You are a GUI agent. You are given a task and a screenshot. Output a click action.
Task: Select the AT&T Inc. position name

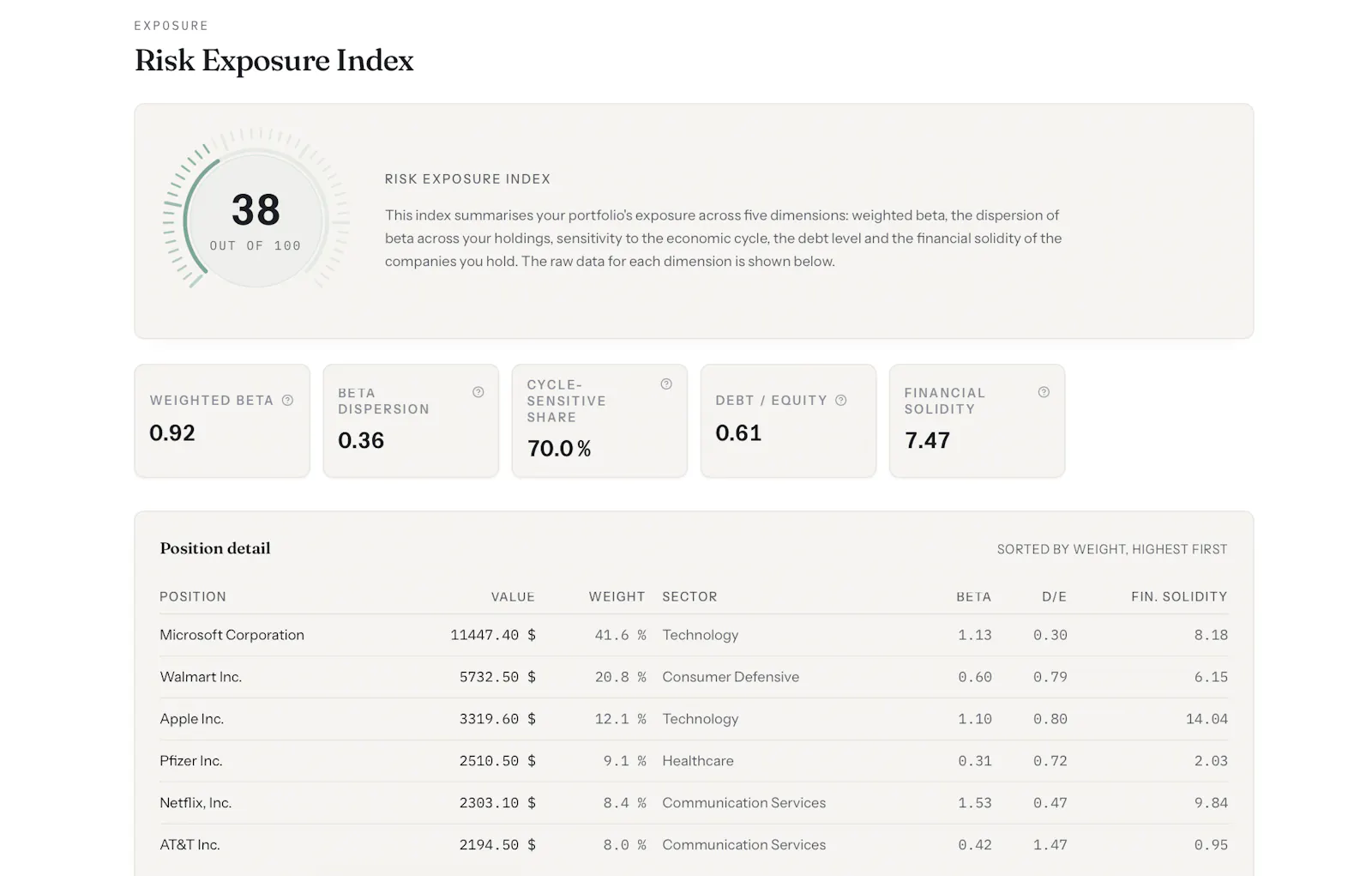click(x=190, y=845)
